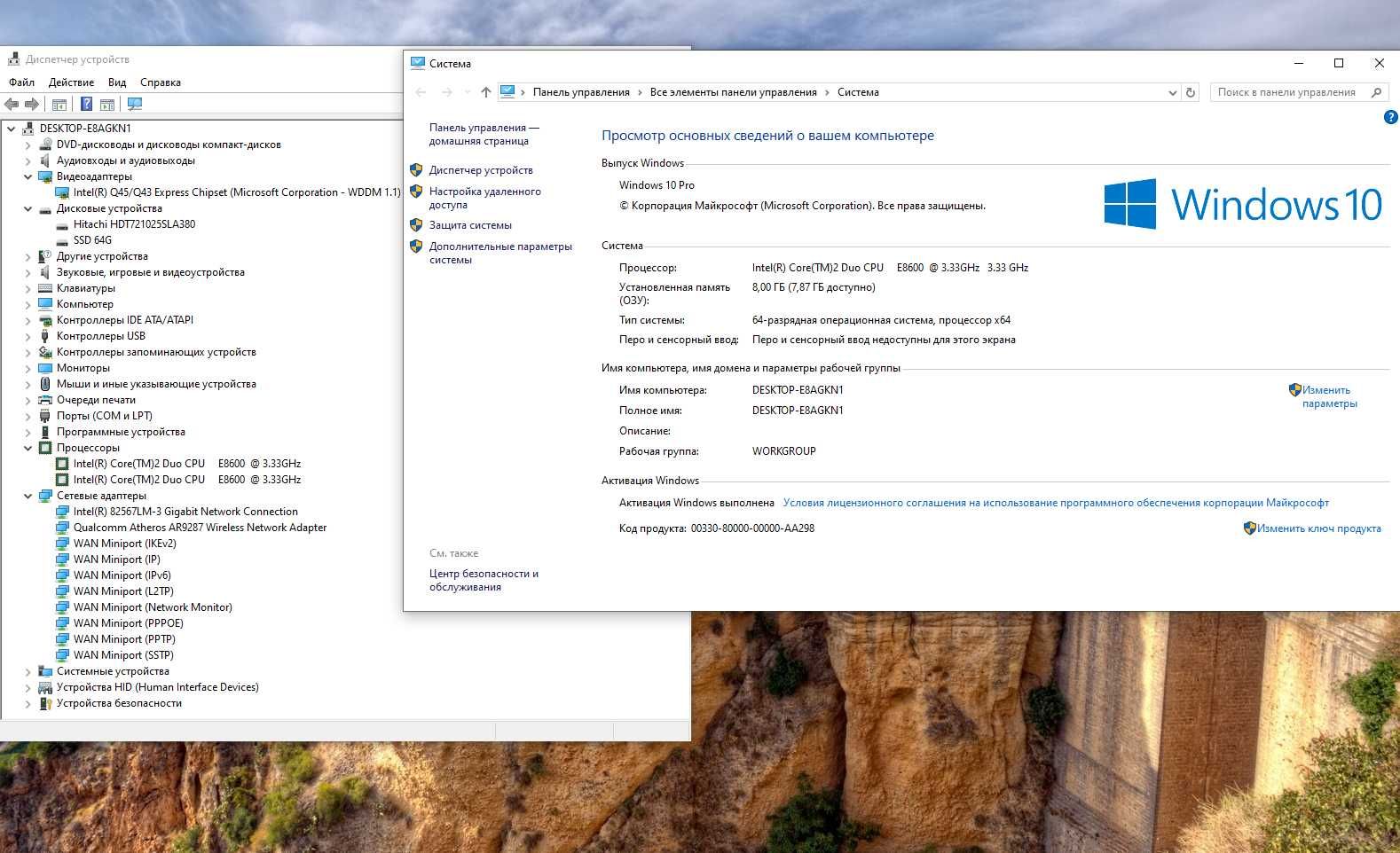The width and height of the screenshot is (1400, 853).
Task: Click the Intel Q45/Q43 Express Chipset adapter icon
Action: (x=62, y=192)
